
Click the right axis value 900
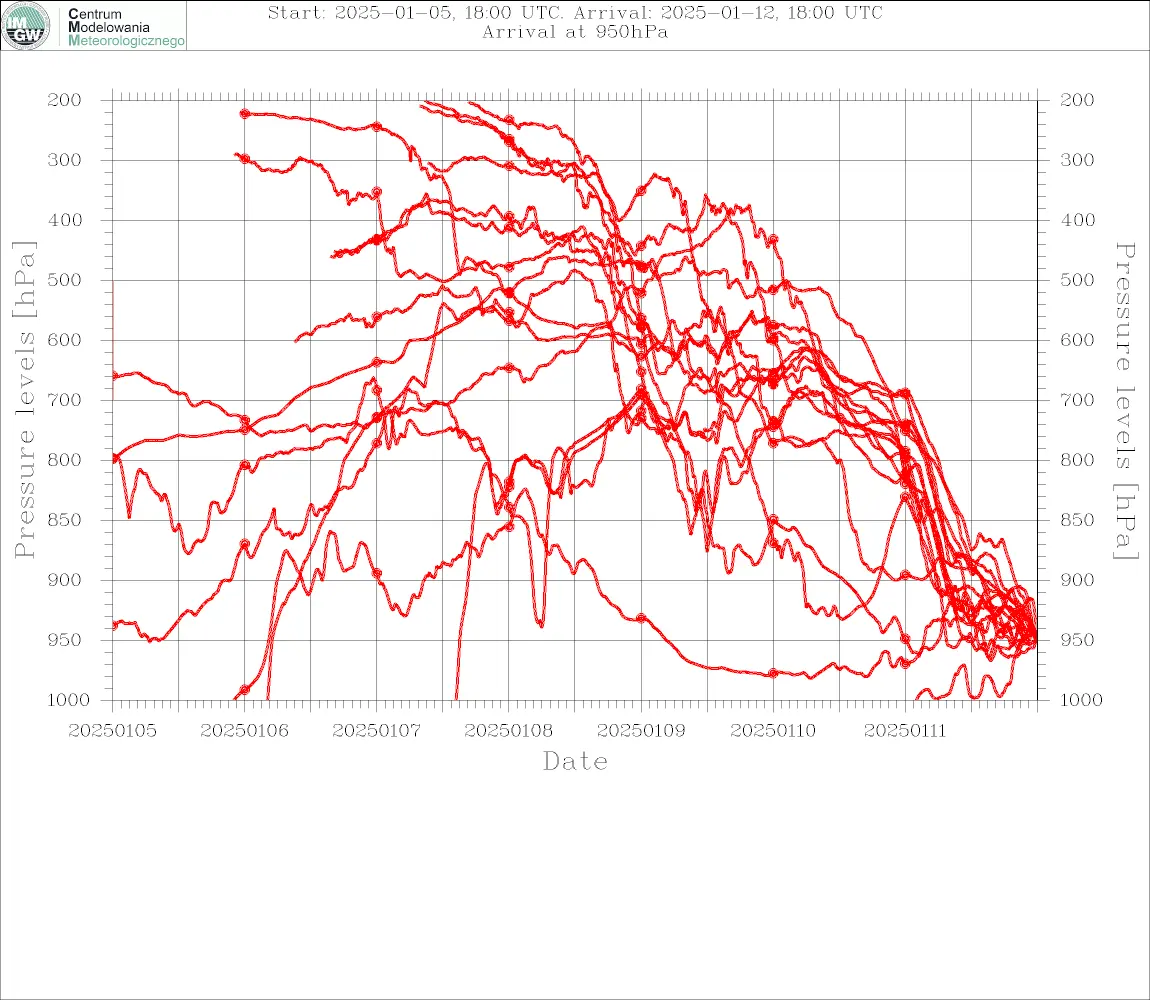point(1077,580)
